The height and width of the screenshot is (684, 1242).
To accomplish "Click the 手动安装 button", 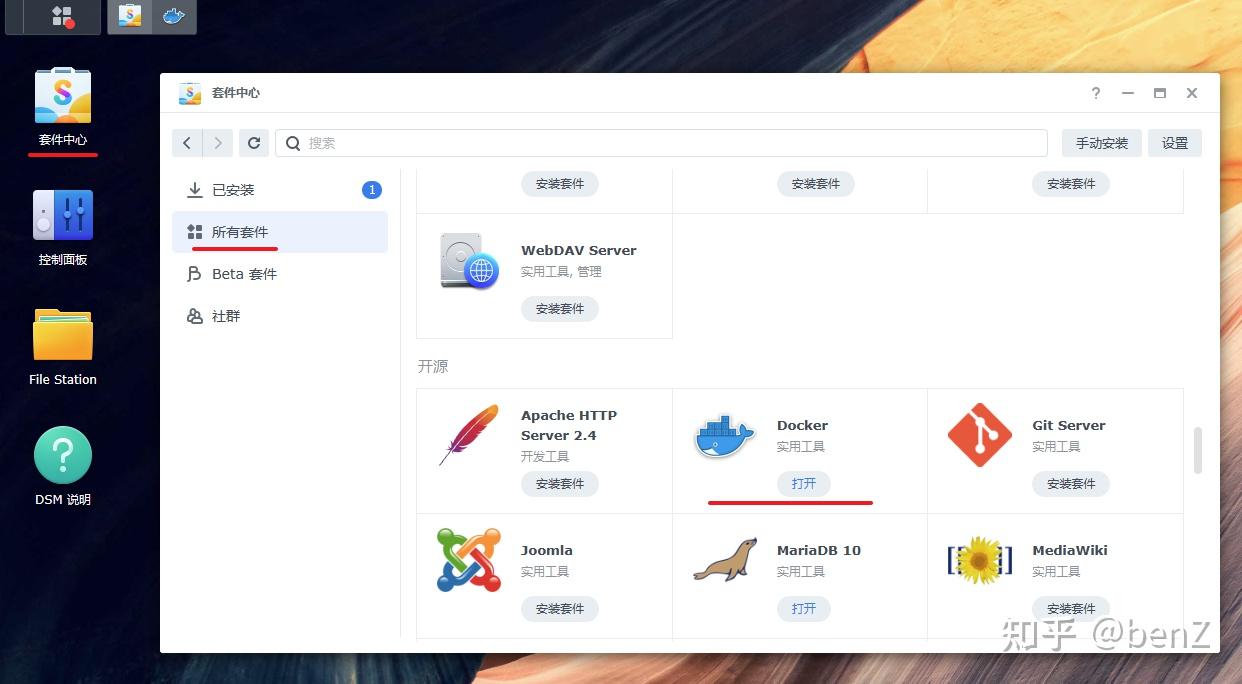I will (1101, 142).
